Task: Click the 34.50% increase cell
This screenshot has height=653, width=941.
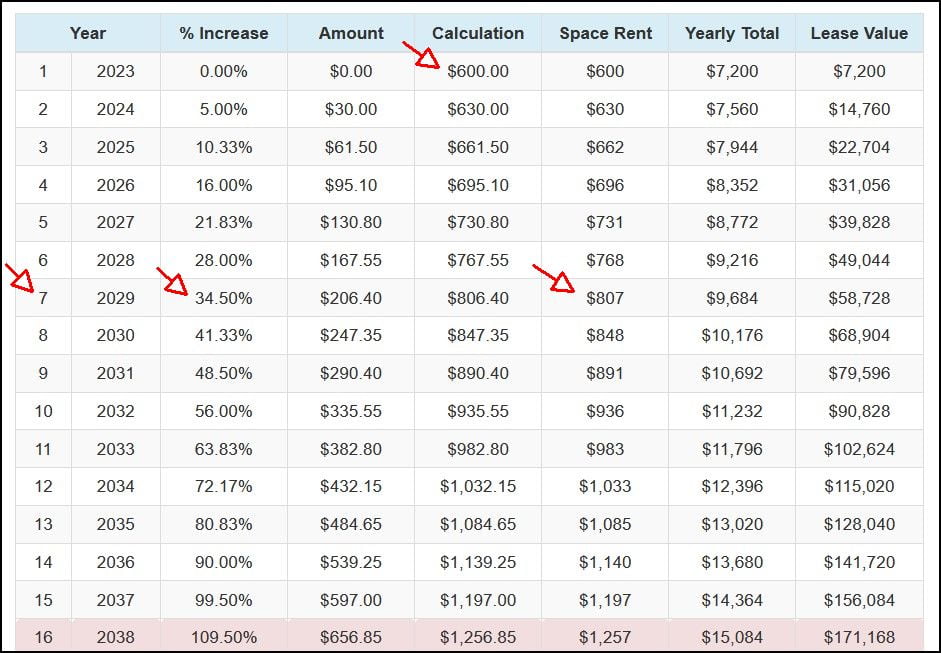Action: click(224, 298)
